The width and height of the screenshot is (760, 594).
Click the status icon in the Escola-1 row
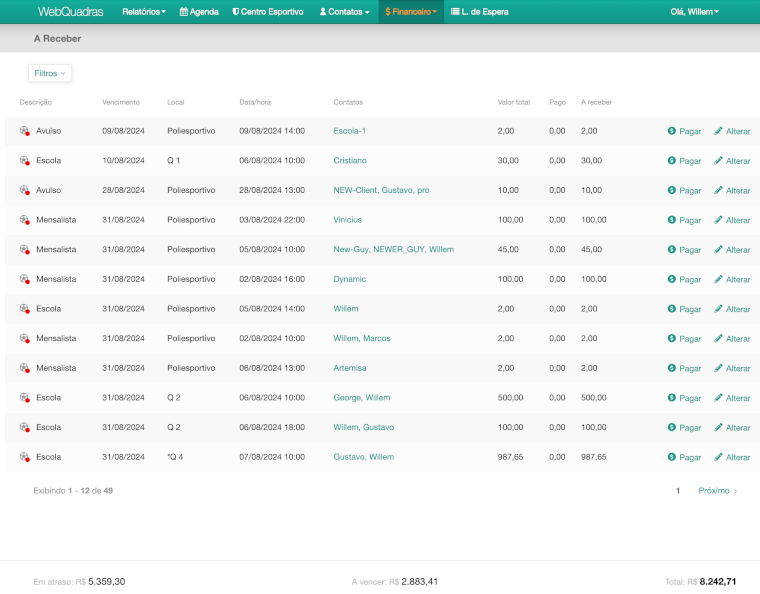point(25,131)
